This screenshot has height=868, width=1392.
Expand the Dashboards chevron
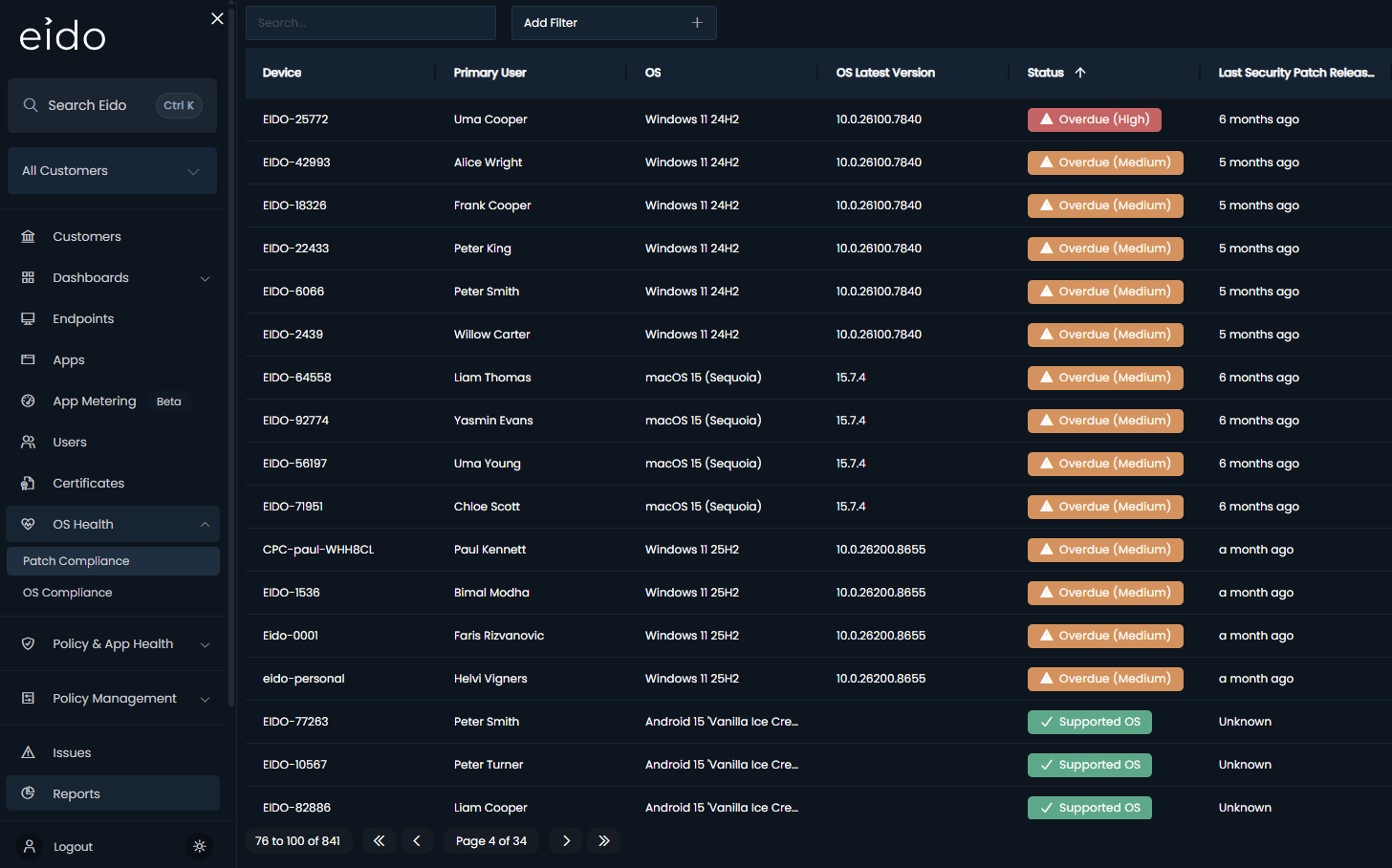(205, 278)
